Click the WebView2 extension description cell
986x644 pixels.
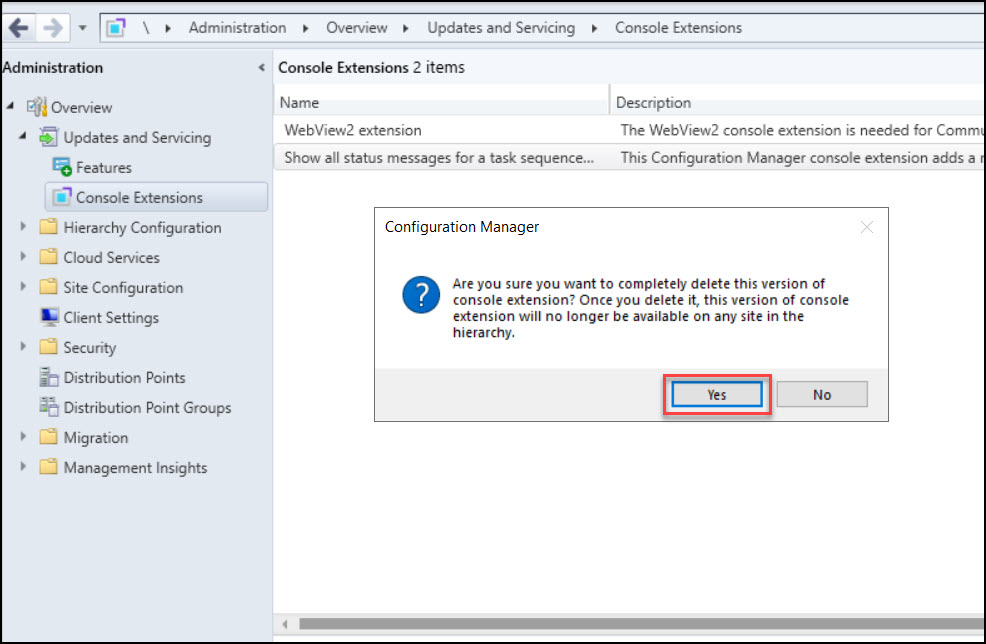802,130
